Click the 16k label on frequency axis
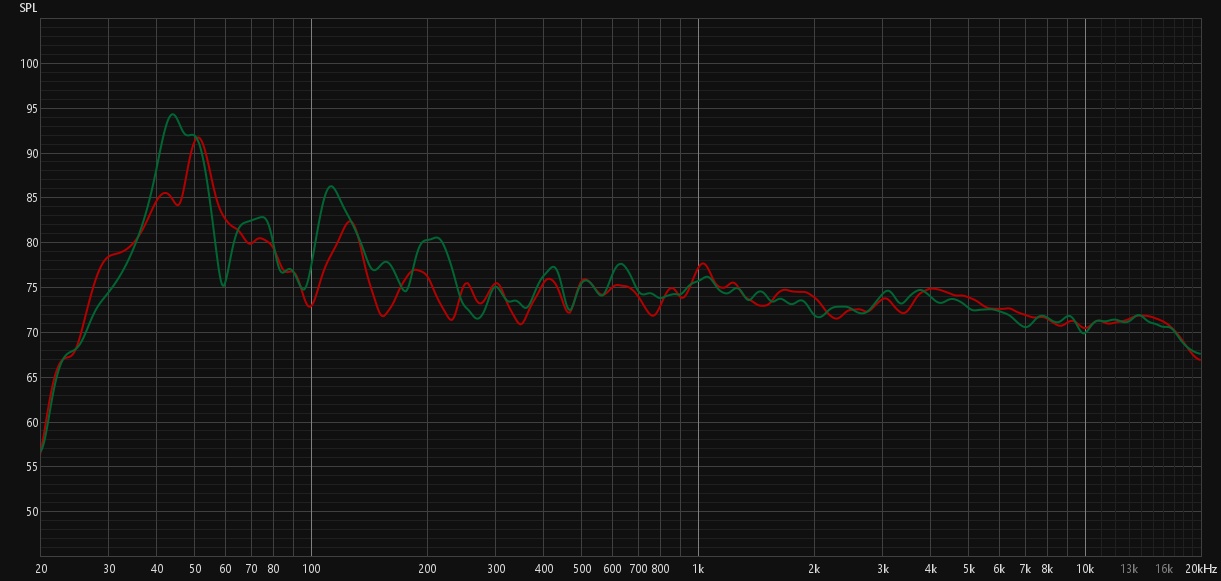Viewport: 1221px width, 581px height. pyautogui.click(x=1164, y=569)
